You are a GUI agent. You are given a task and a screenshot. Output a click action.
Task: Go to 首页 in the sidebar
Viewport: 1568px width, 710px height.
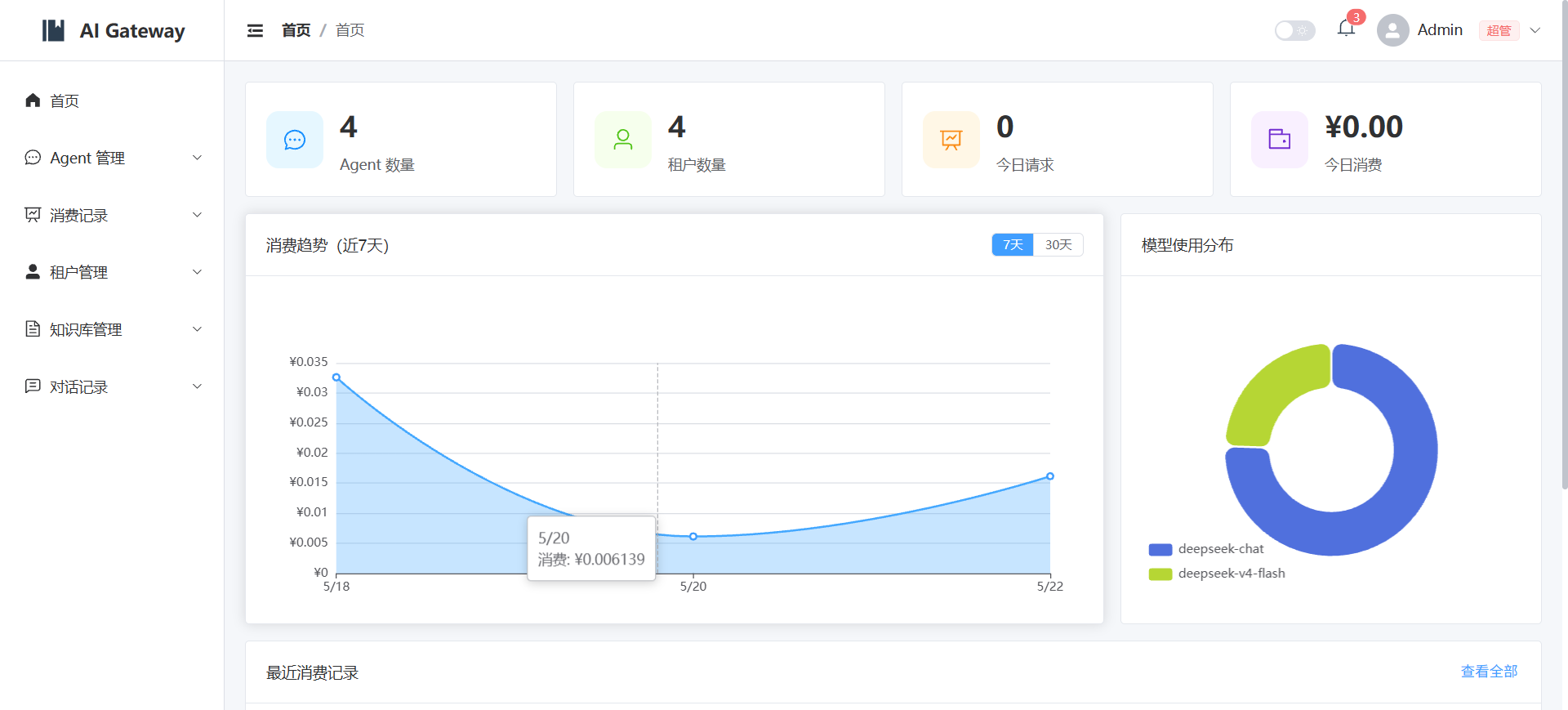[113, 100]
